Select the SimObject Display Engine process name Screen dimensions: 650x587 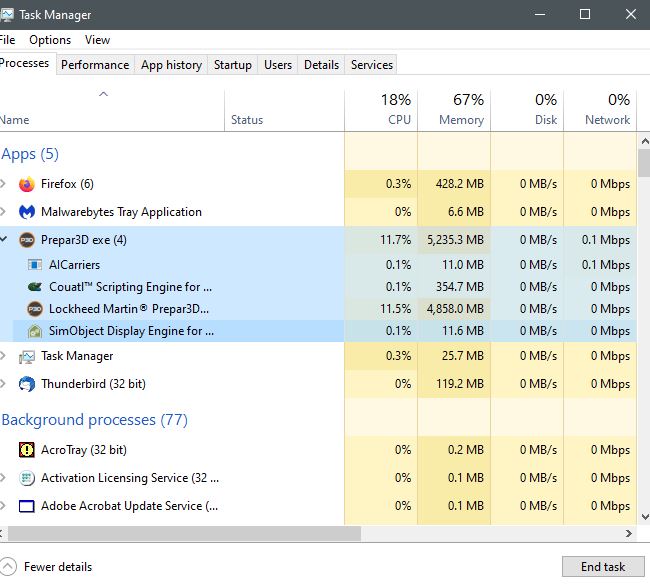131,331
